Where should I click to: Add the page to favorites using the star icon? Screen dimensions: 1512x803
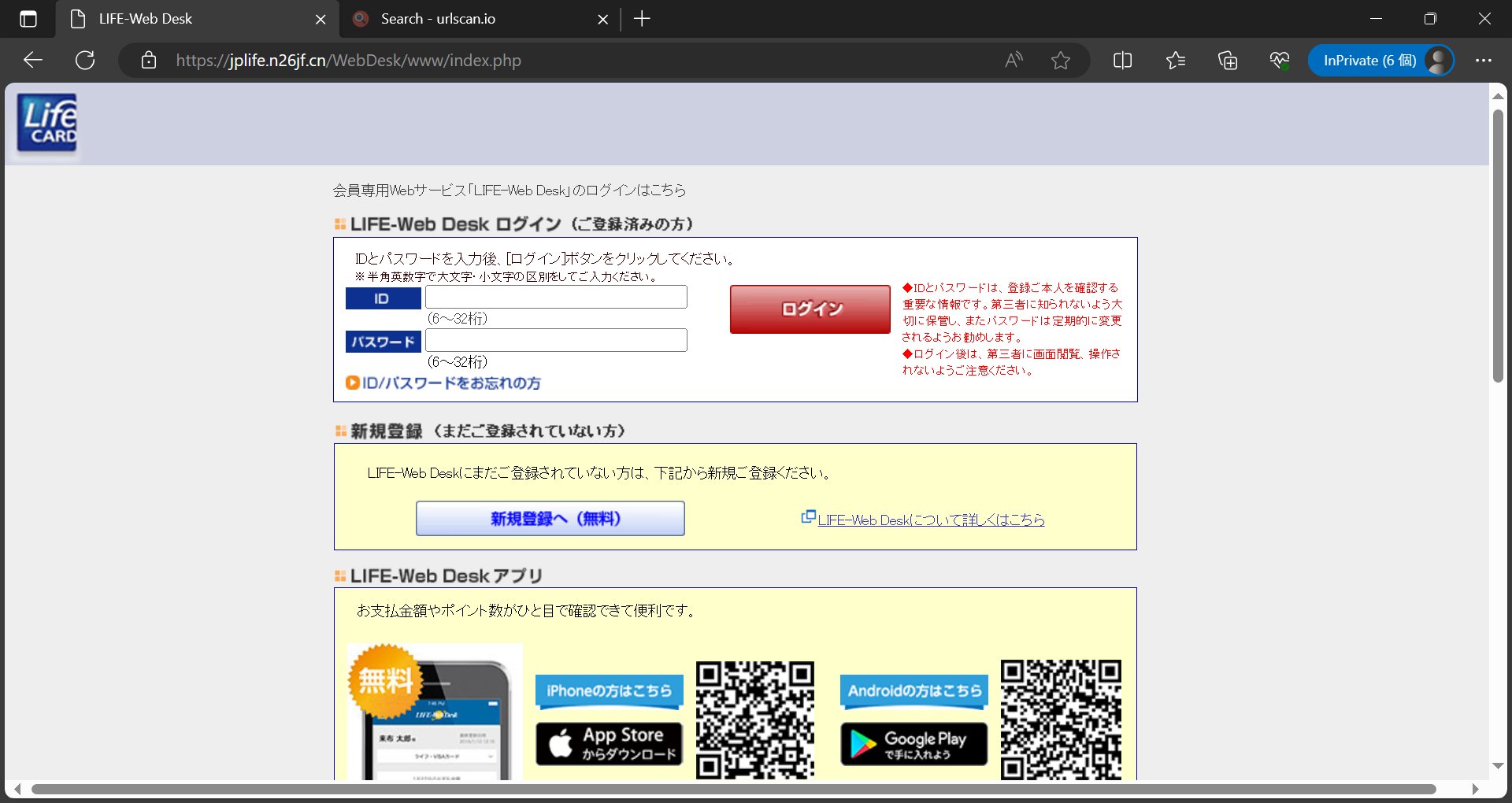[1061, 60]
